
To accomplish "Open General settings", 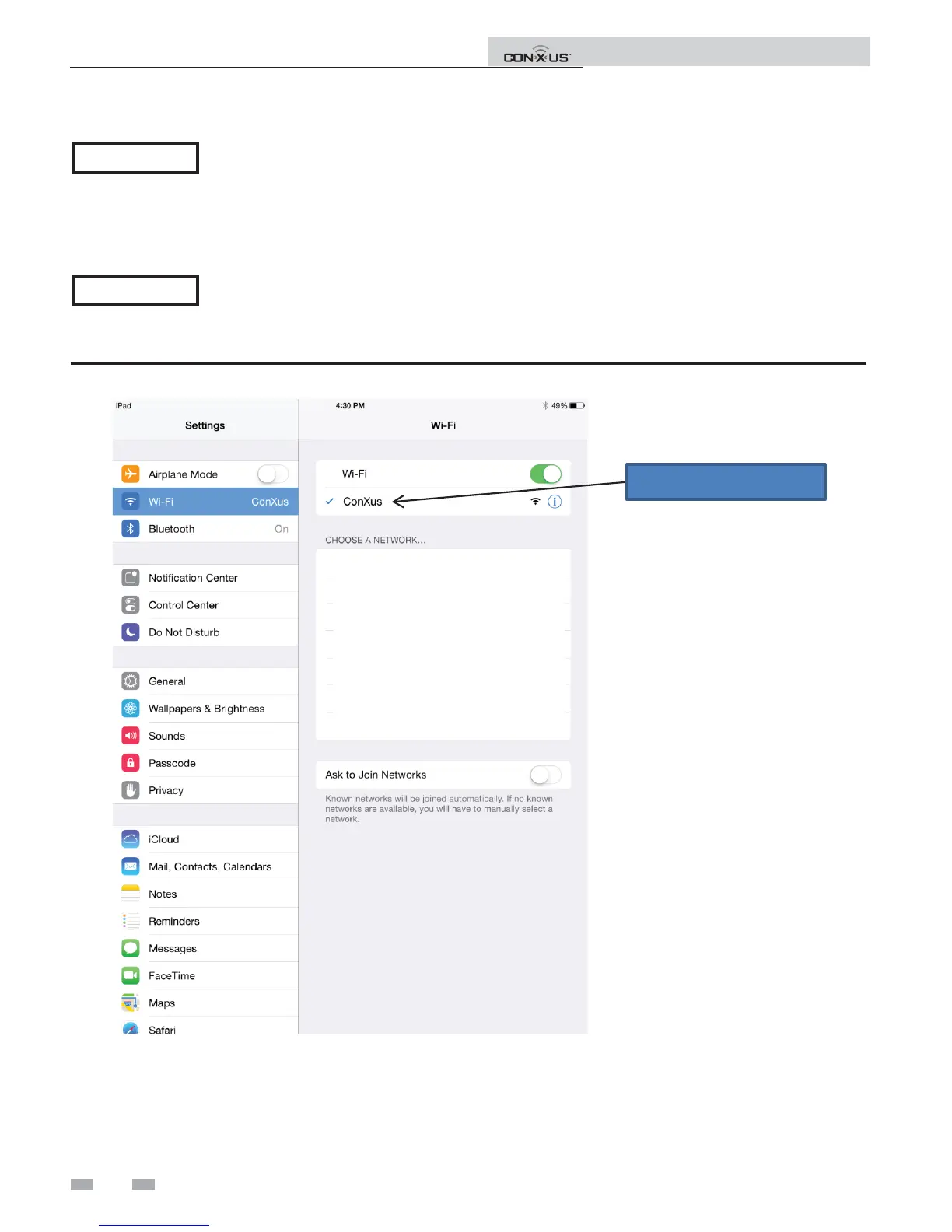I will (x=205, y=681).
